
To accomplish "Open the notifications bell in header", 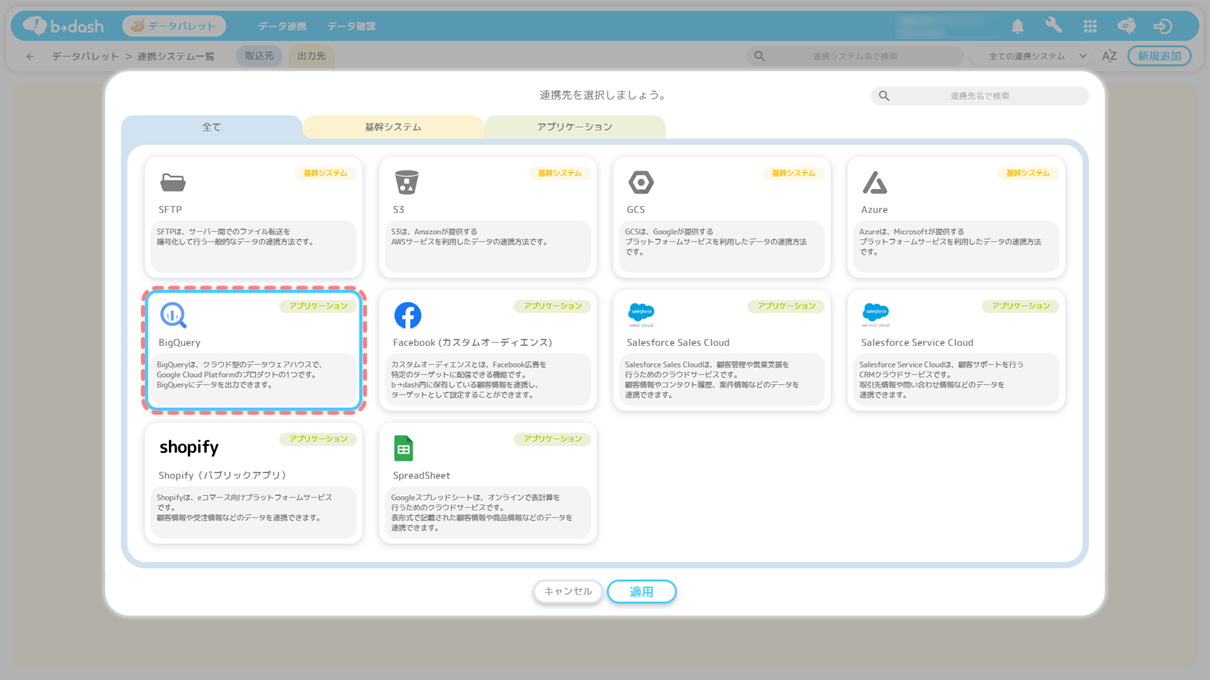I will click(x=1018, y=26).
